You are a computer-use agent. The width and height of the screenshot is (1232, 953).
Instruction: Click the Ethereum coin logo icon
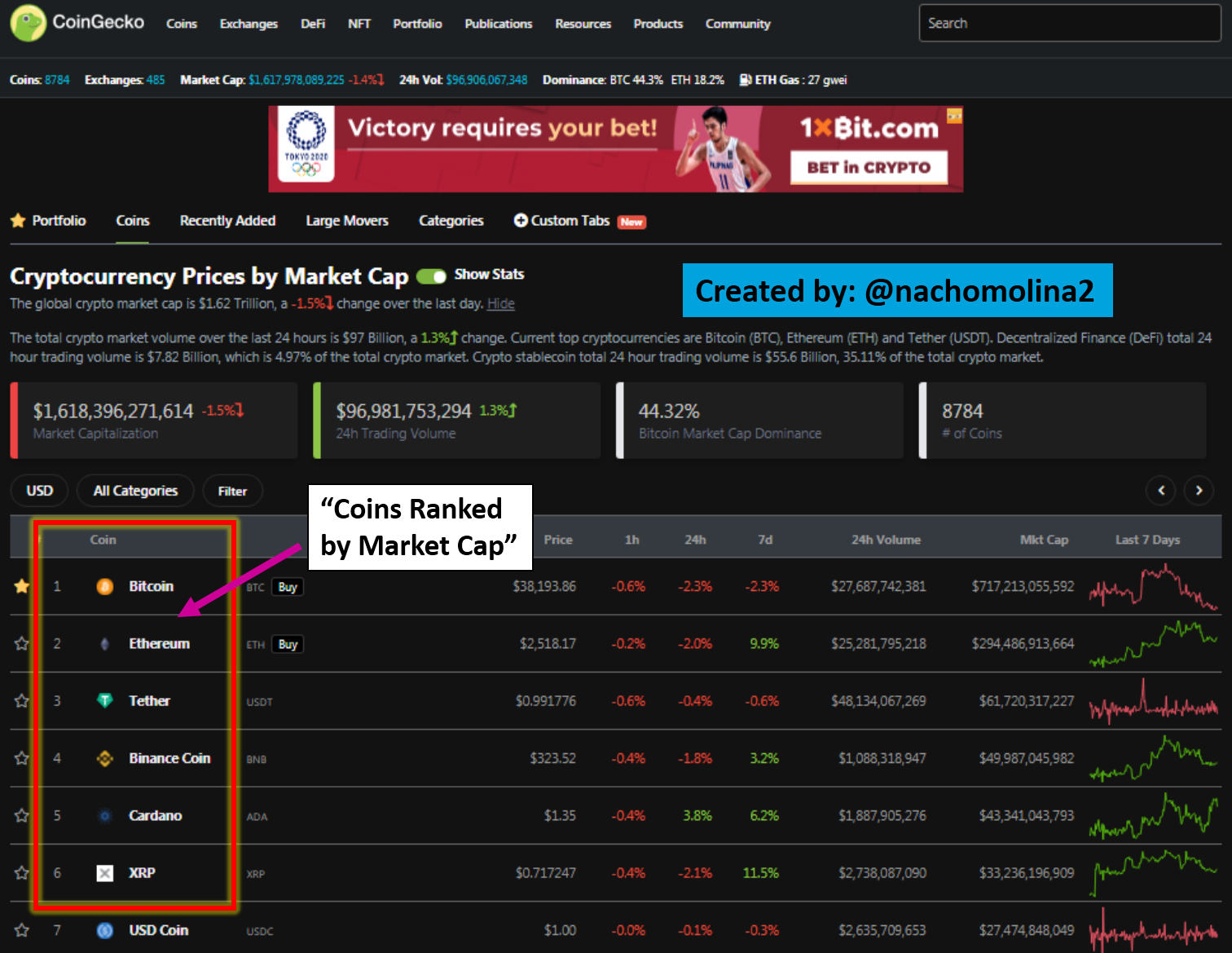click(105, 644)
